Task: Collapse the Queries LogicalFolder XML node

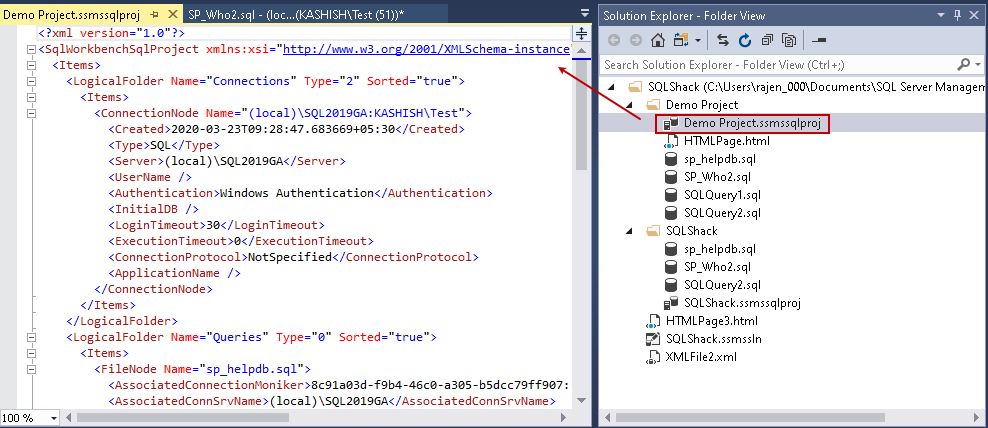Action: [31, 337]
